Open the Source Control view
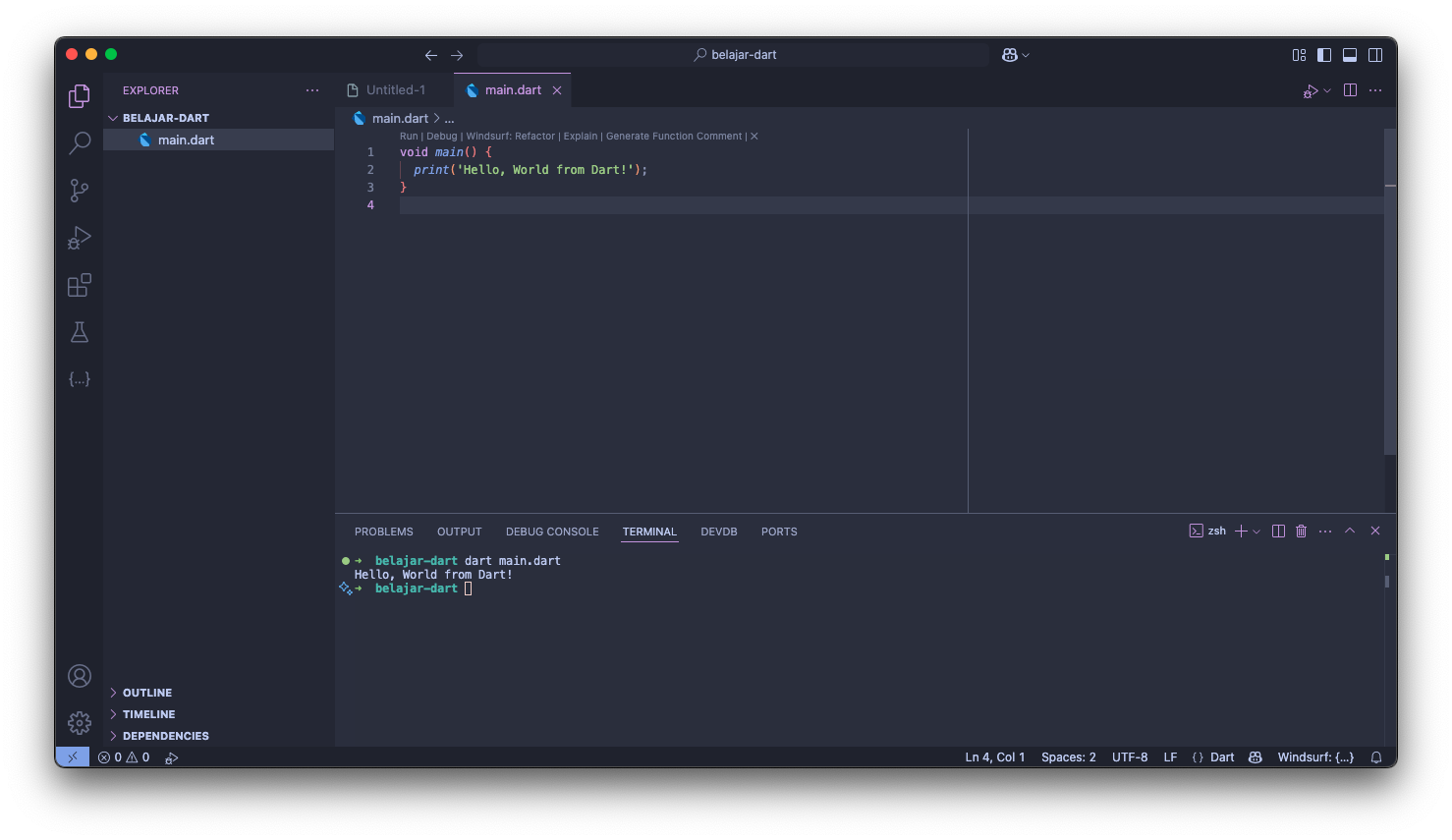The width and height of the screenshot is (1452, 840). pos(80,190)
